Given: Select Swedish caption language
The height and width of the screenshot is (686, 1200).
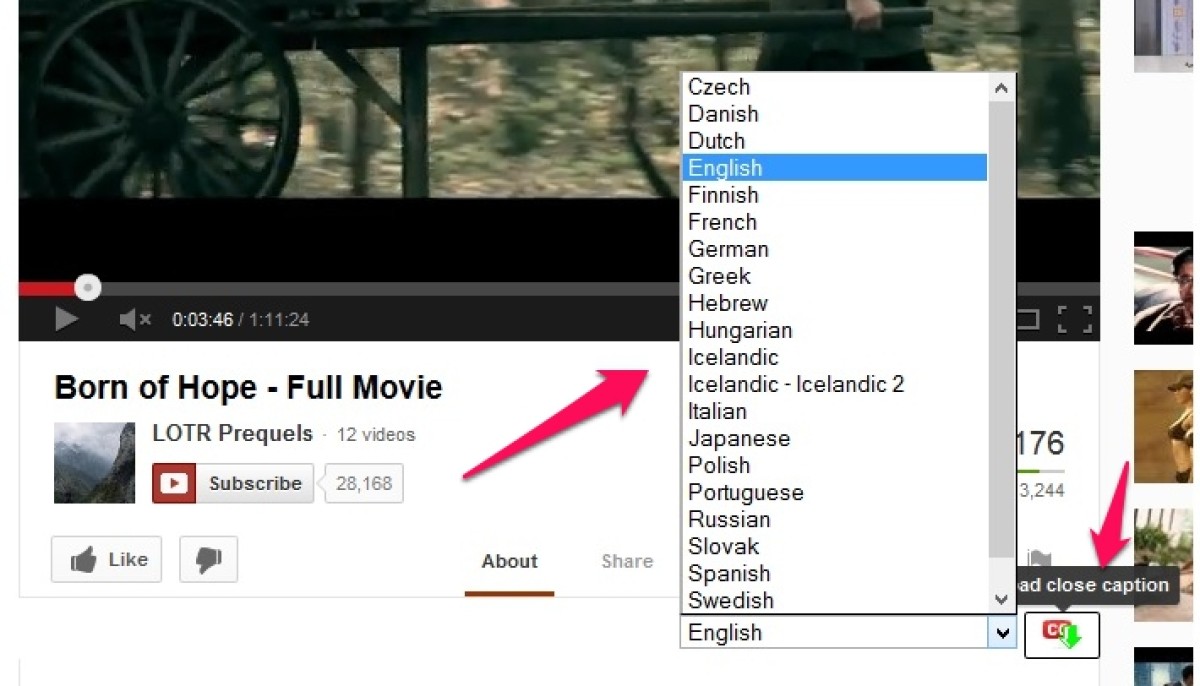Looking at the screenshot, I should click(834, 600).
